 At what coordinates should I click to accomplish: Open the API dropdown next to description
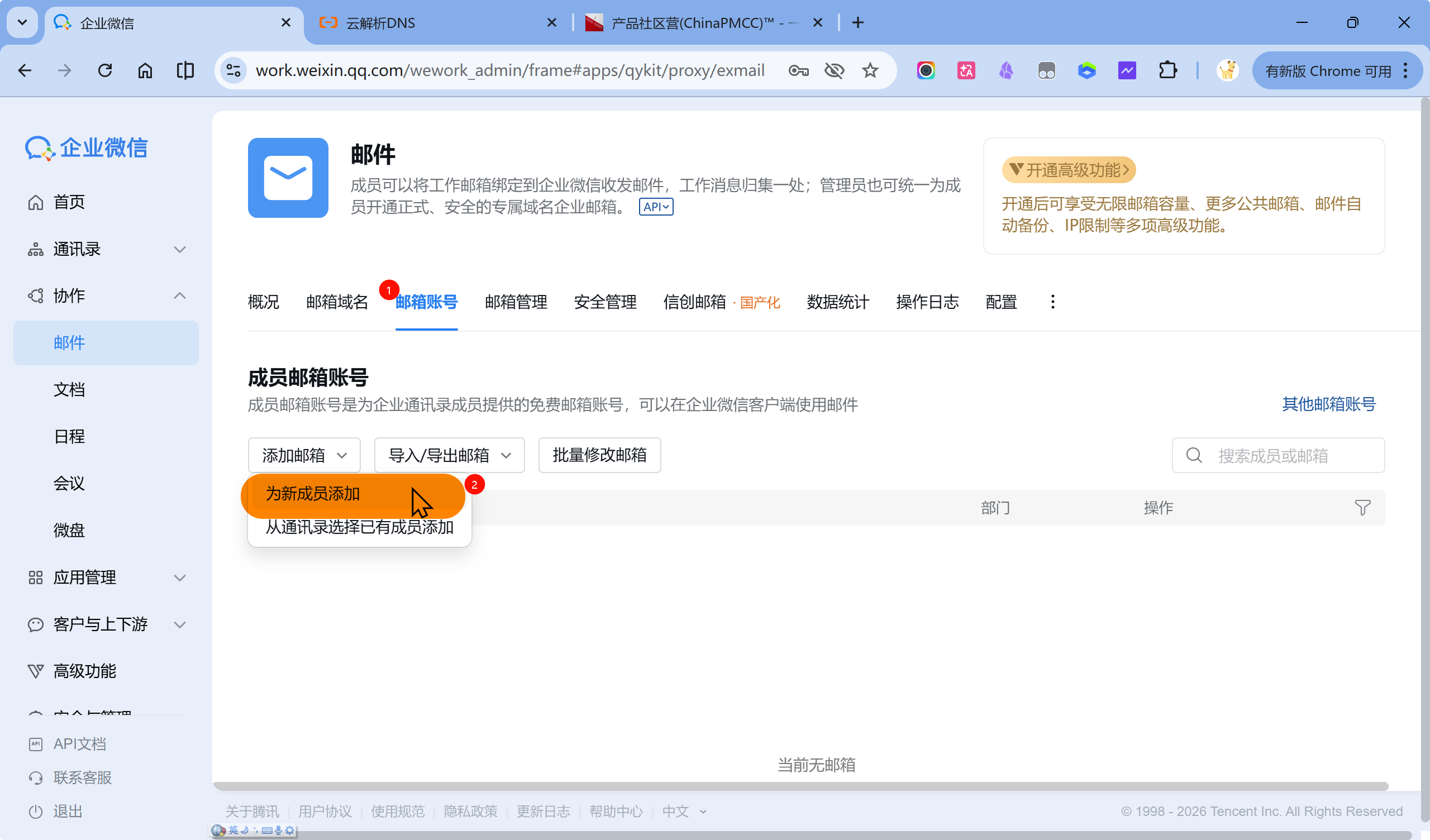click(x=655, y=207)
